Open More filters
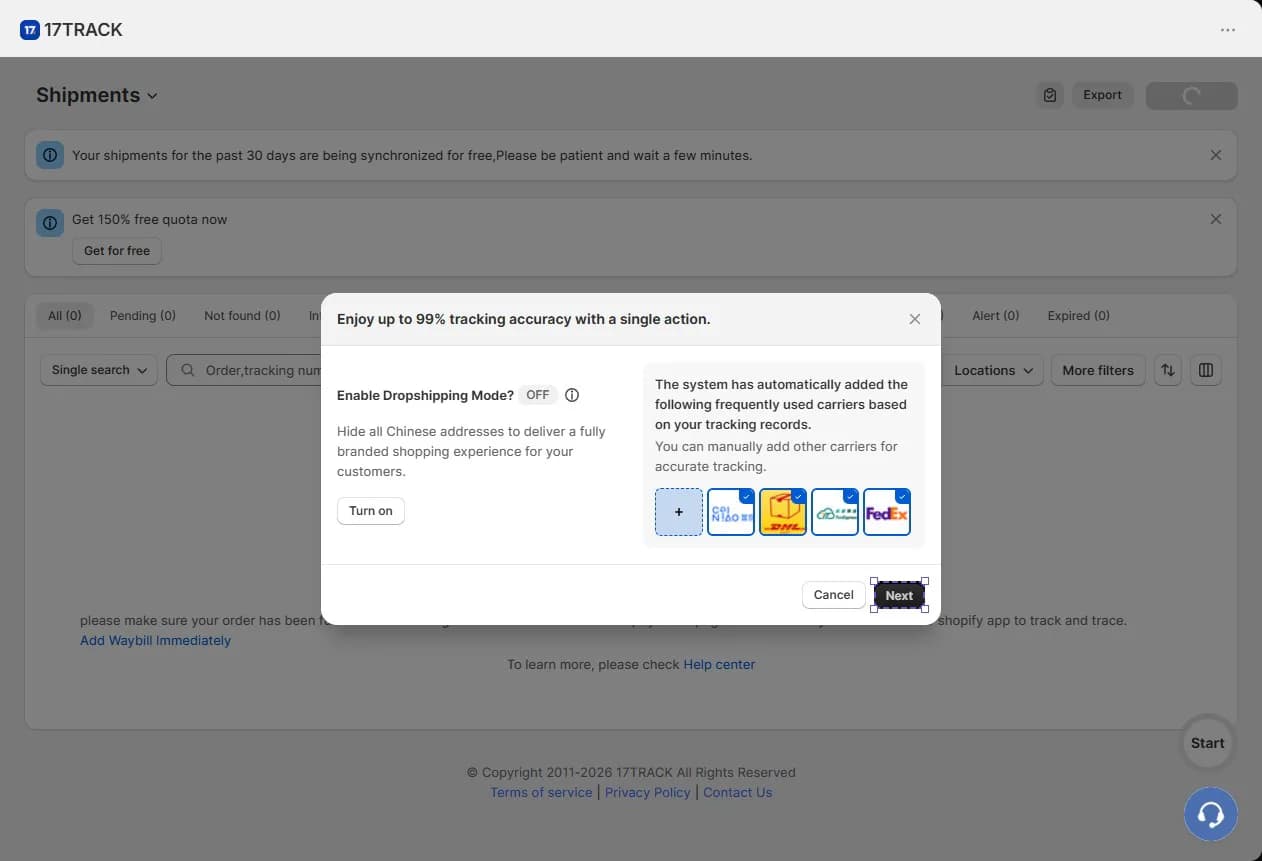 1098,370
